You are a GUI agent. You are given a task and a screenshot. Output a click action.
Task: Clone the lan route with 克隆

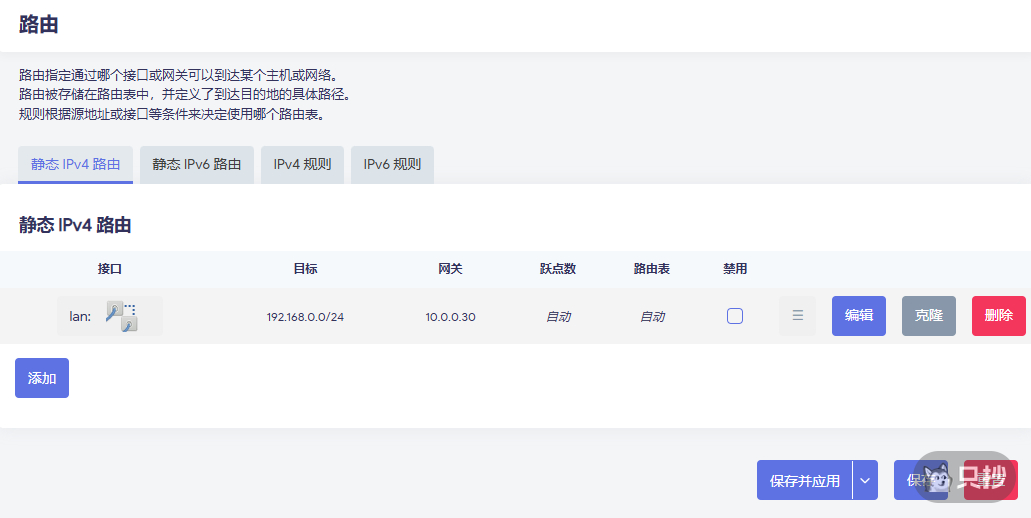tap(928, 316)
